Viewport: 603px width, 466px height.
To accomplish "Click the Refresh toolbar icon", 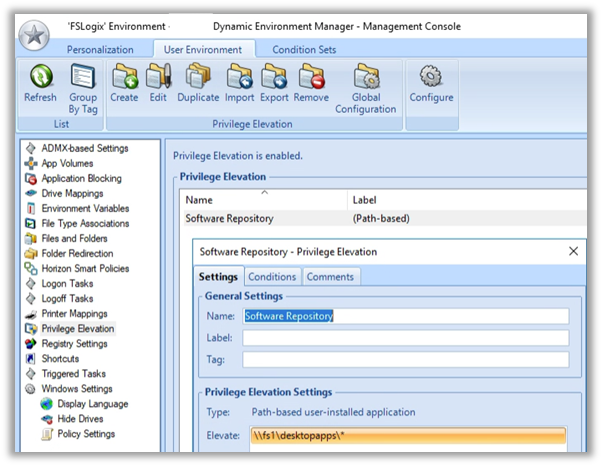I will click(x=40, y=77).
